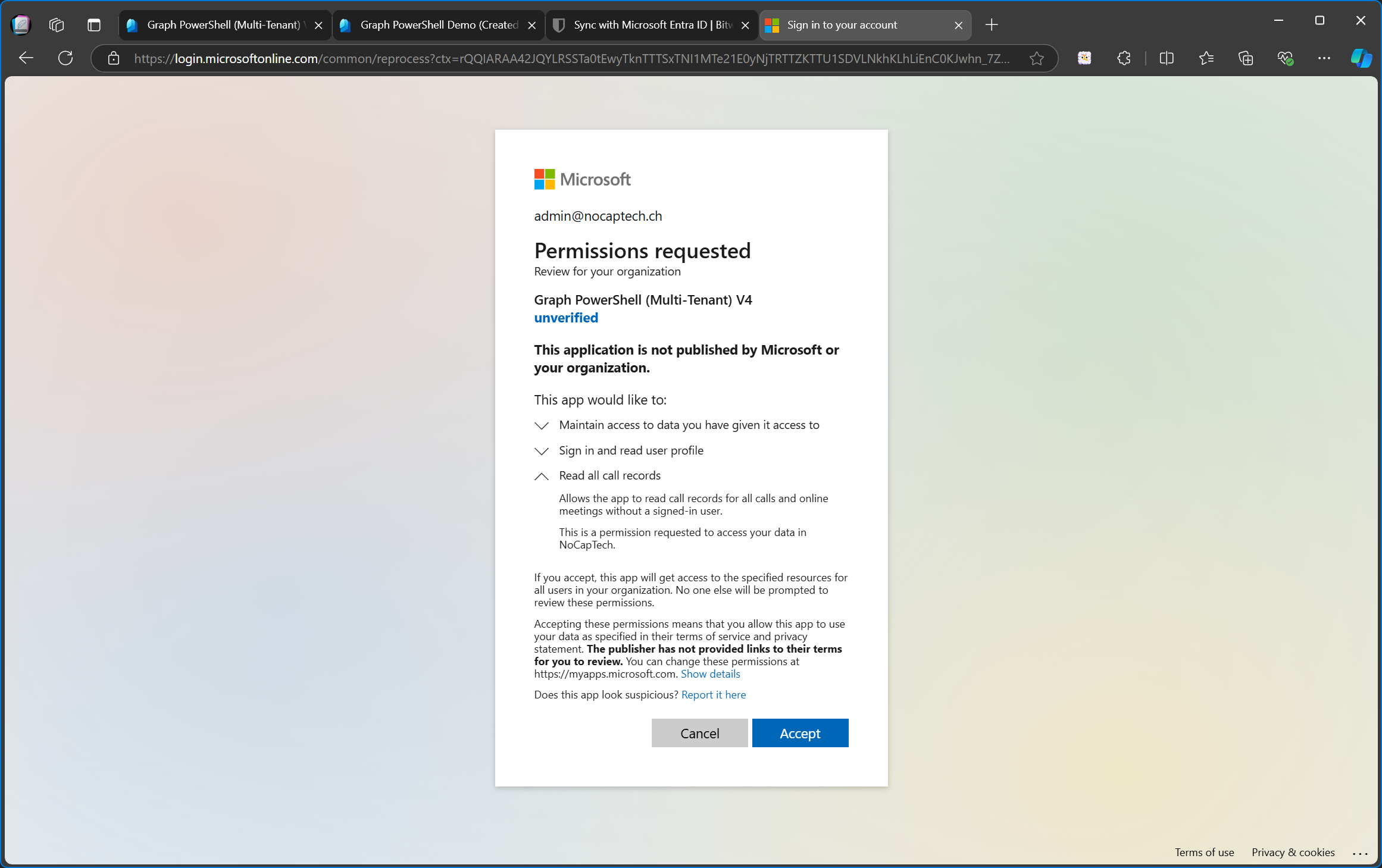Click 'Show details' permissions link

point(710,673)
